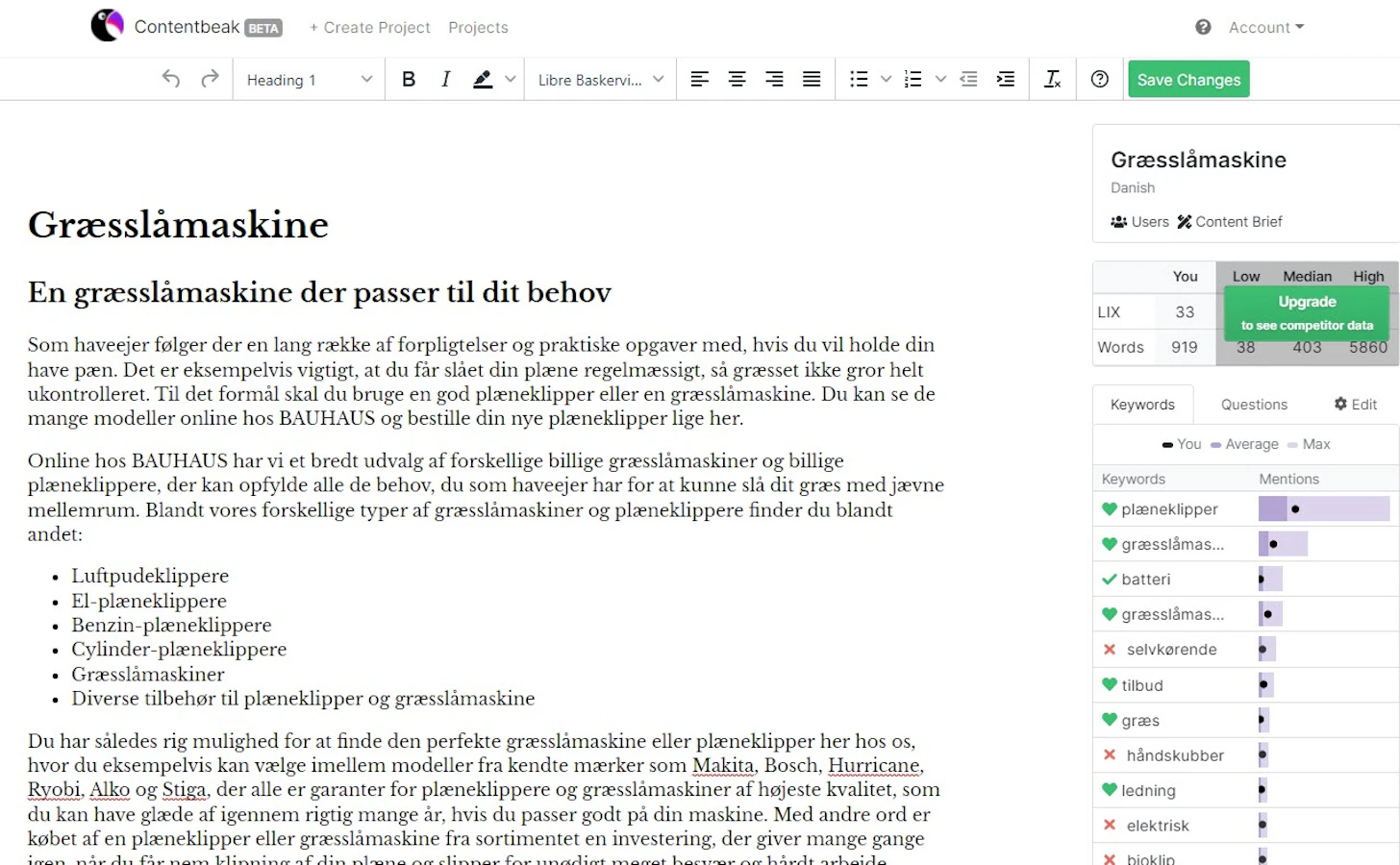Click the Contentbeak logo icon

click(108, 26)
